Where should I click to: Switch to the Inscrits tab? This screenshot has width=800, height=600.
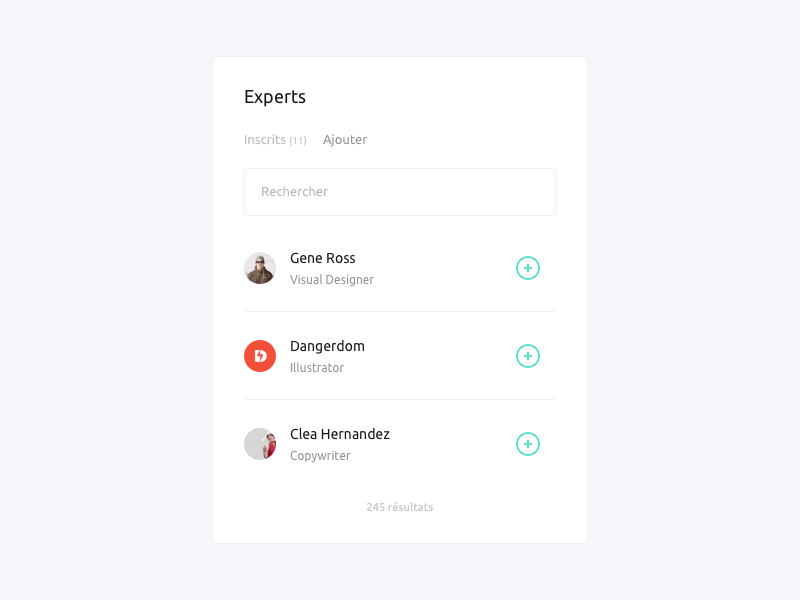click(x=275, y=140)
